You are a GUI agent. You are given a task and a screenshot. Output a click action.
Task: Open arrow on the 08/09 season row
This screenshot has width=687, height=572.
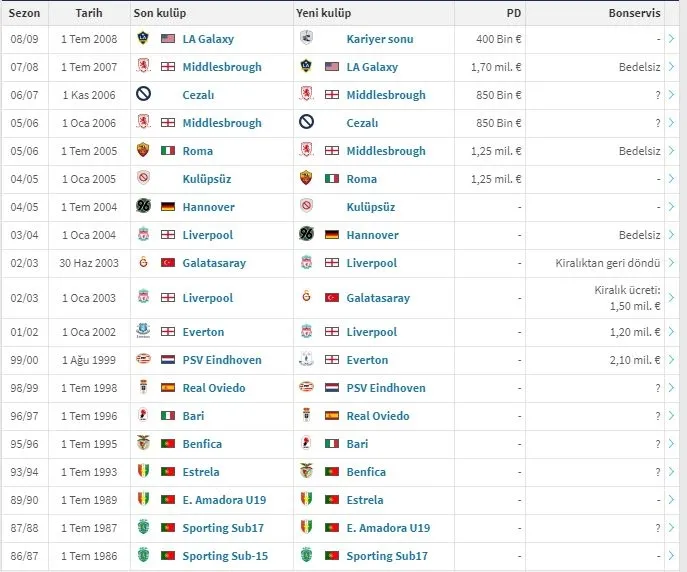click(672, 39)
